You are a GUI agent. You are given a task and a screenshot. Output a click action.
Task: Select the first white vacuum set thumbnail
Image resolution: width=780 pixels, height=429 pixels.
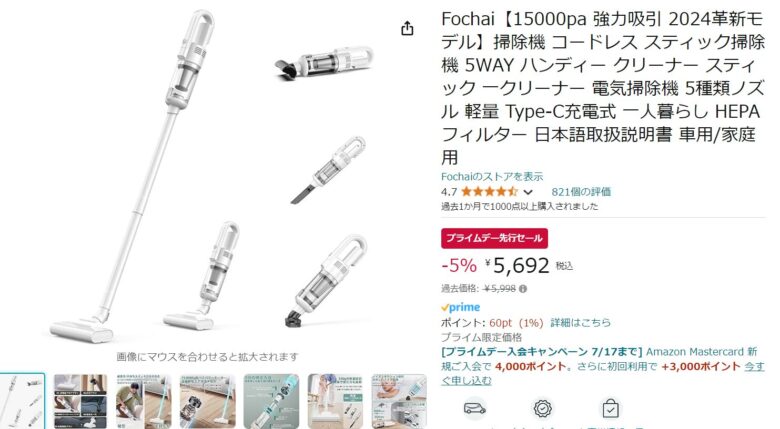point(22,401)
